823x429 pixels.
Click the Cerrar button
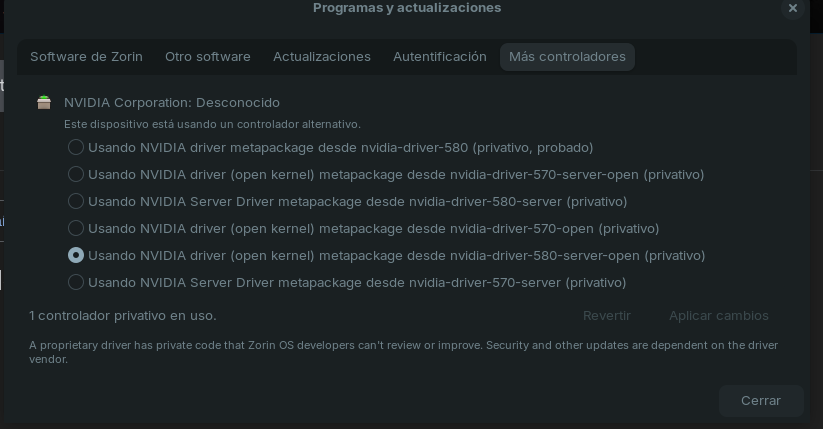(x=761, y=401)
